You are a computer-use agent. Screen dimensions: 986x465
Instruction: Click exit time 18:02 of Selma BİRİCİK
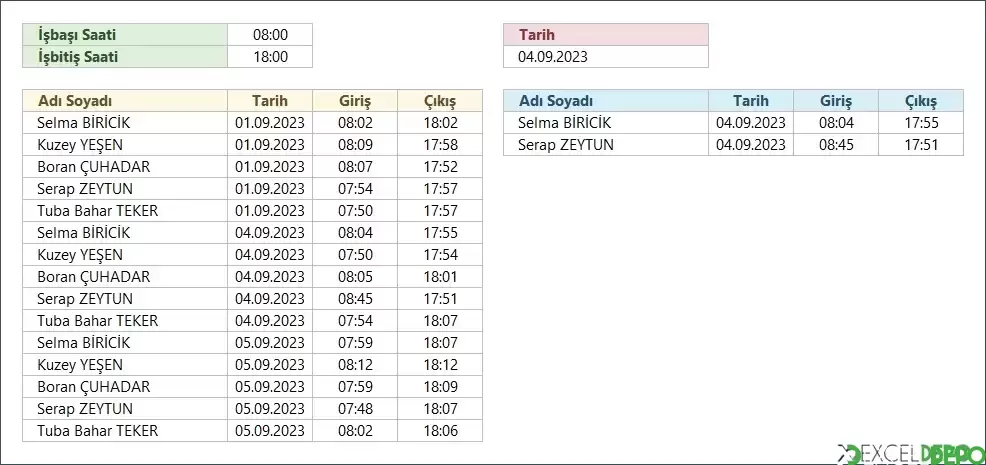[x=440, y=123]
